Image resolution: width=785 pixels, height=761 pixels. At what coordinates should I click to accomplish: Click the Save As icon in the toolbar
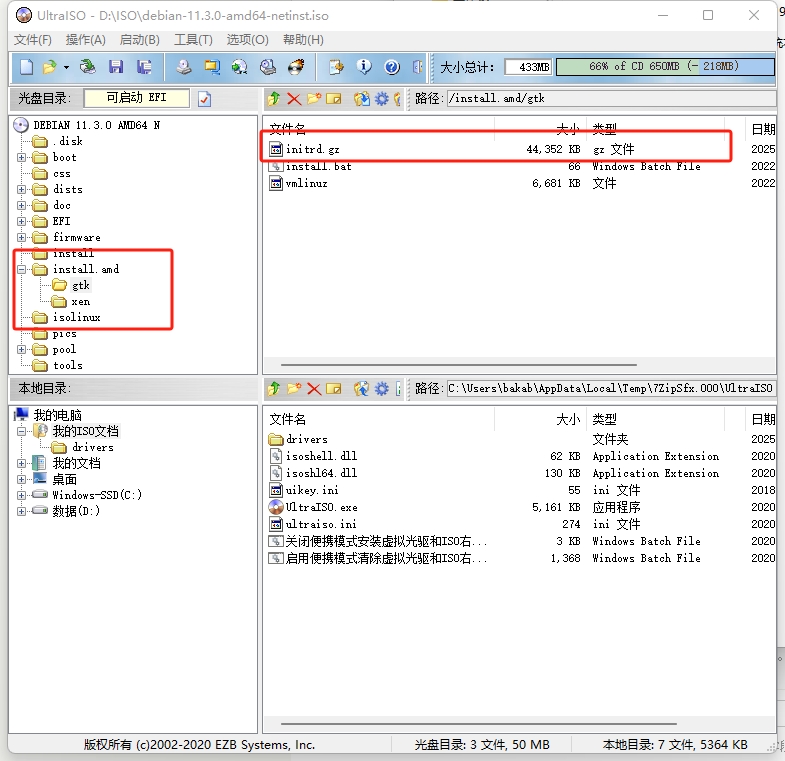(144, 67)
